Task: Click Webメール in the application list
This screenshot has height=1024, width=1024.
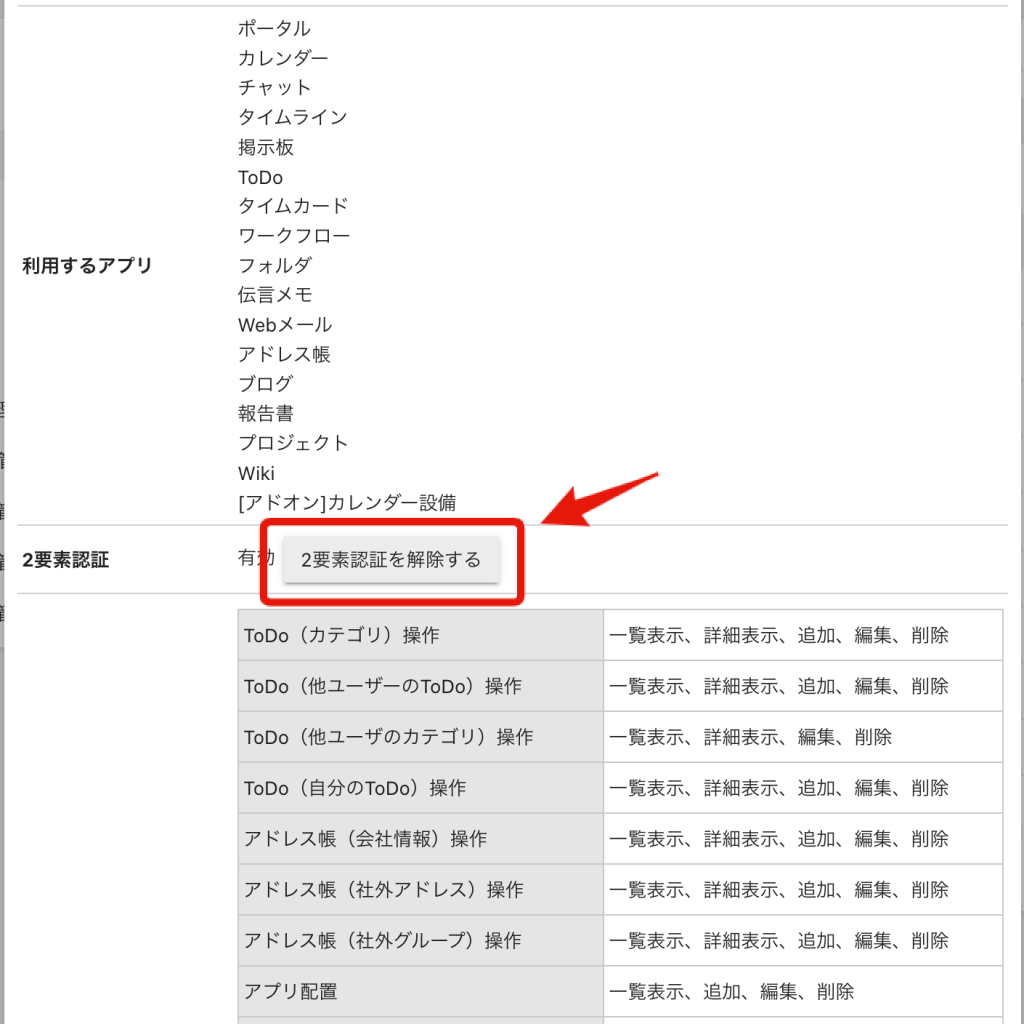Action: click(283, 324)
